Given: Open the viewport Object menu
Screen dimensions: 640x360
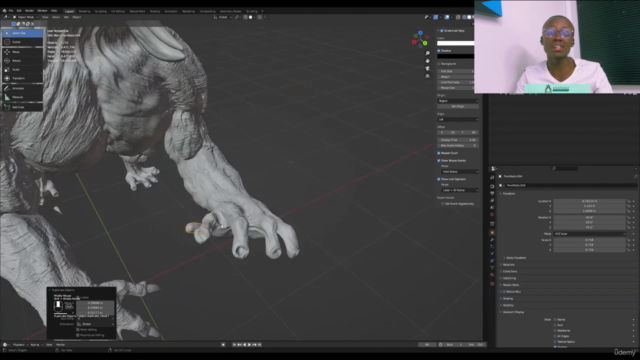Looking at the screenshot, I should pos(76,17).
